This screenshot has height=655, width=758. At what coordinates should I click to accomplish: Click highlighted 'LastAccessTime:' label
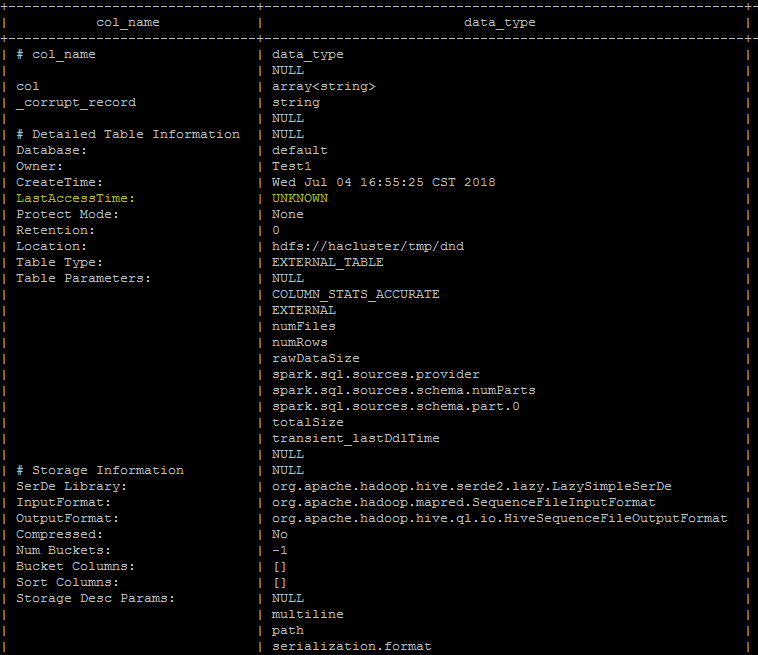tap(75, 198)
